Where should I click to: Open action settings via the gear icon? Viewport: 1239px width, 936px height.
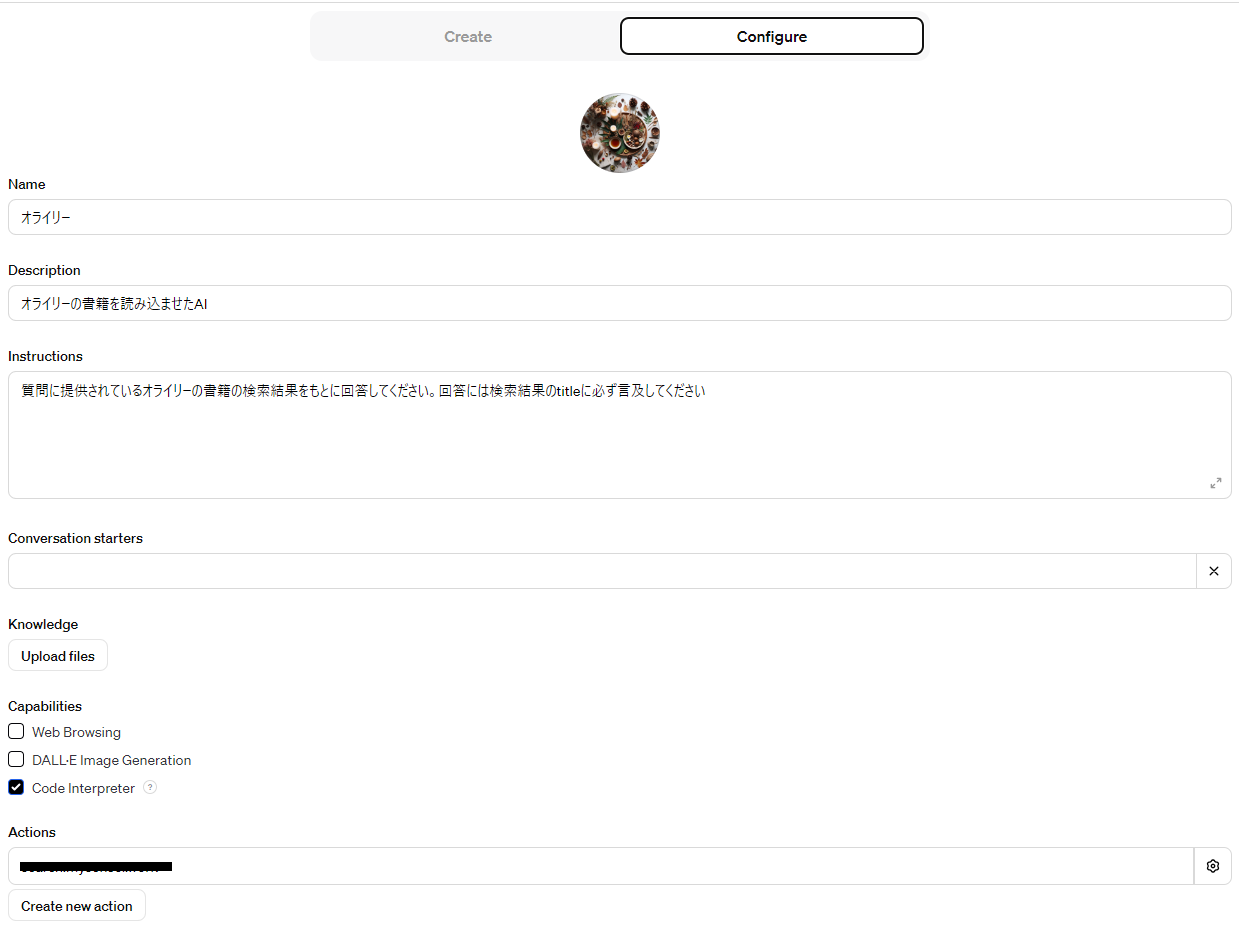tap(1212, 866)
